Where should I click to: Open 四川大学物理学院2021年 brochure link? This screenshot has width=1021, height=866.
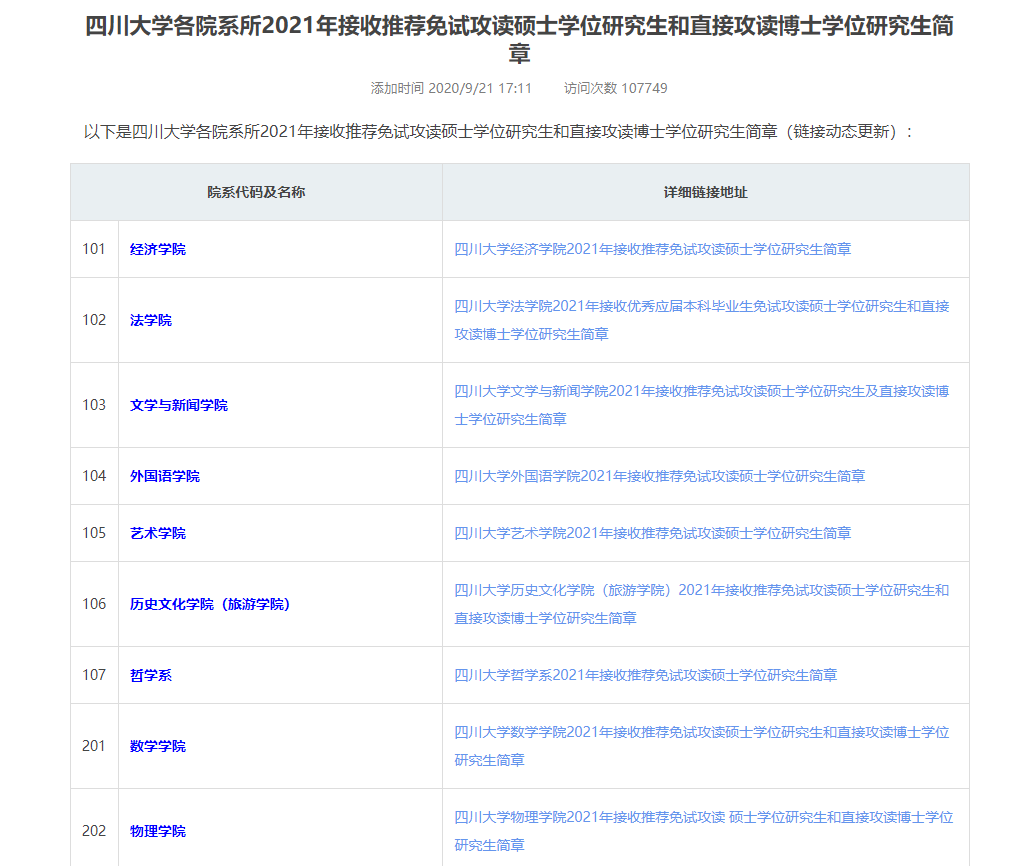click(703, 831)
